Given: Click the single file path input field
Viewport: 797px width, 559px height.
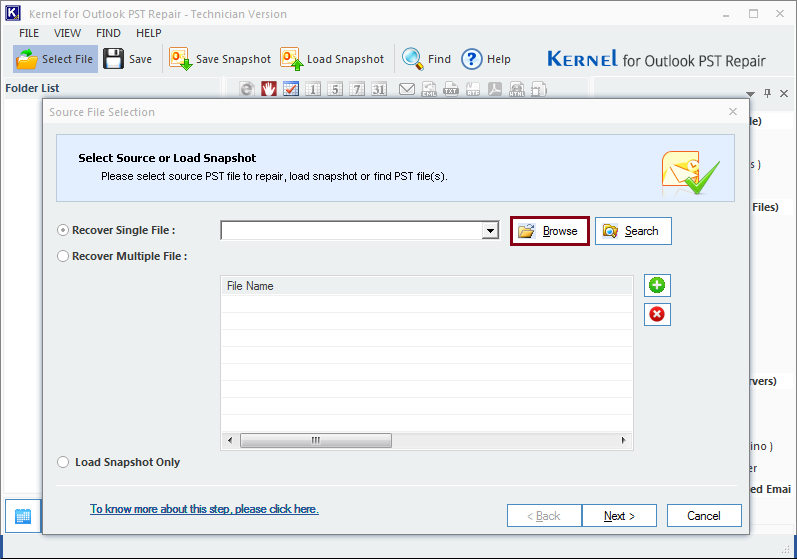Looking at the screenshot, I should 352,231.
